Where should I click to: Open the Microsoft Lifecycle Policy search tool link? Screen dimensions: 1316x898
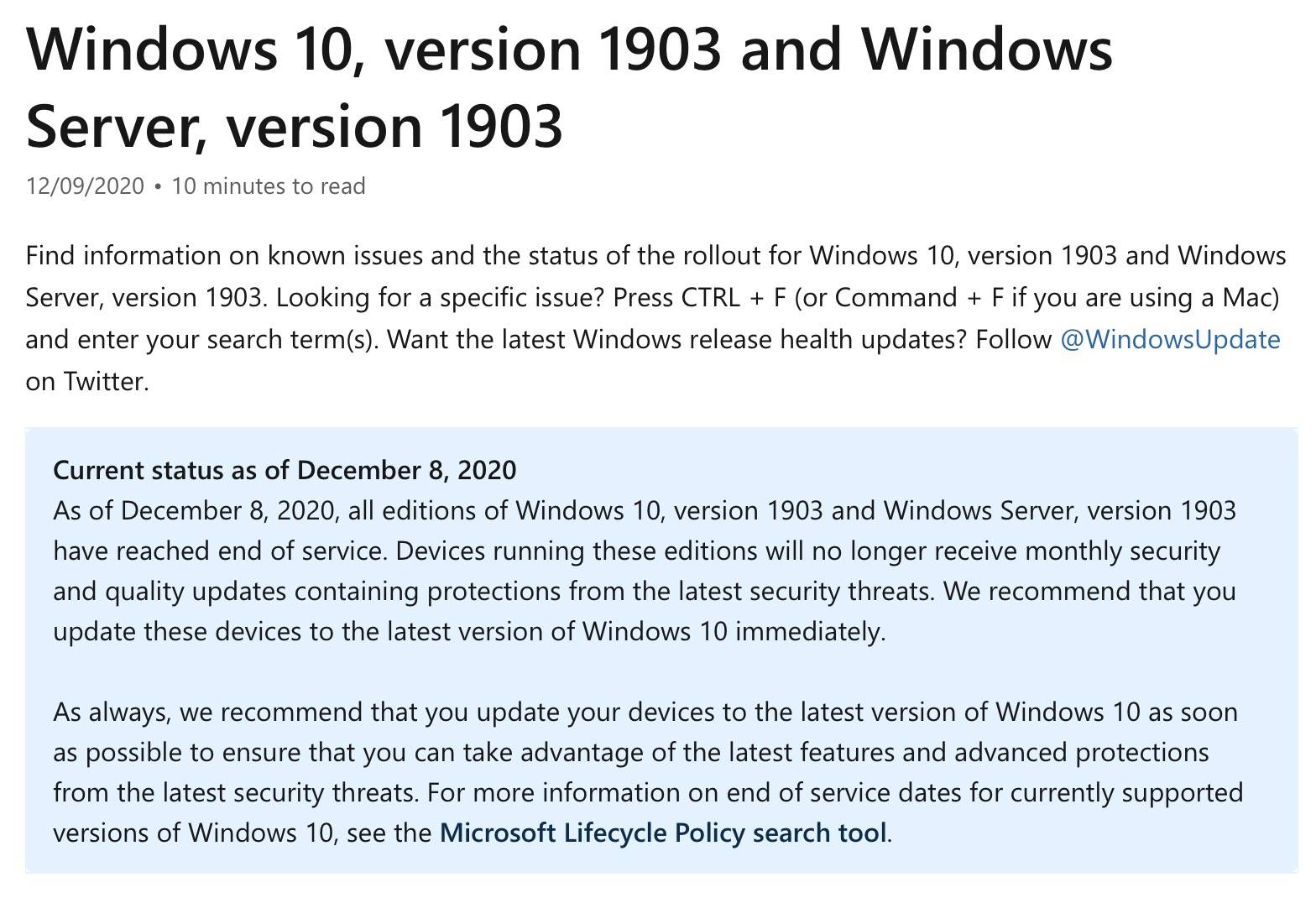[x=663, y=833]
